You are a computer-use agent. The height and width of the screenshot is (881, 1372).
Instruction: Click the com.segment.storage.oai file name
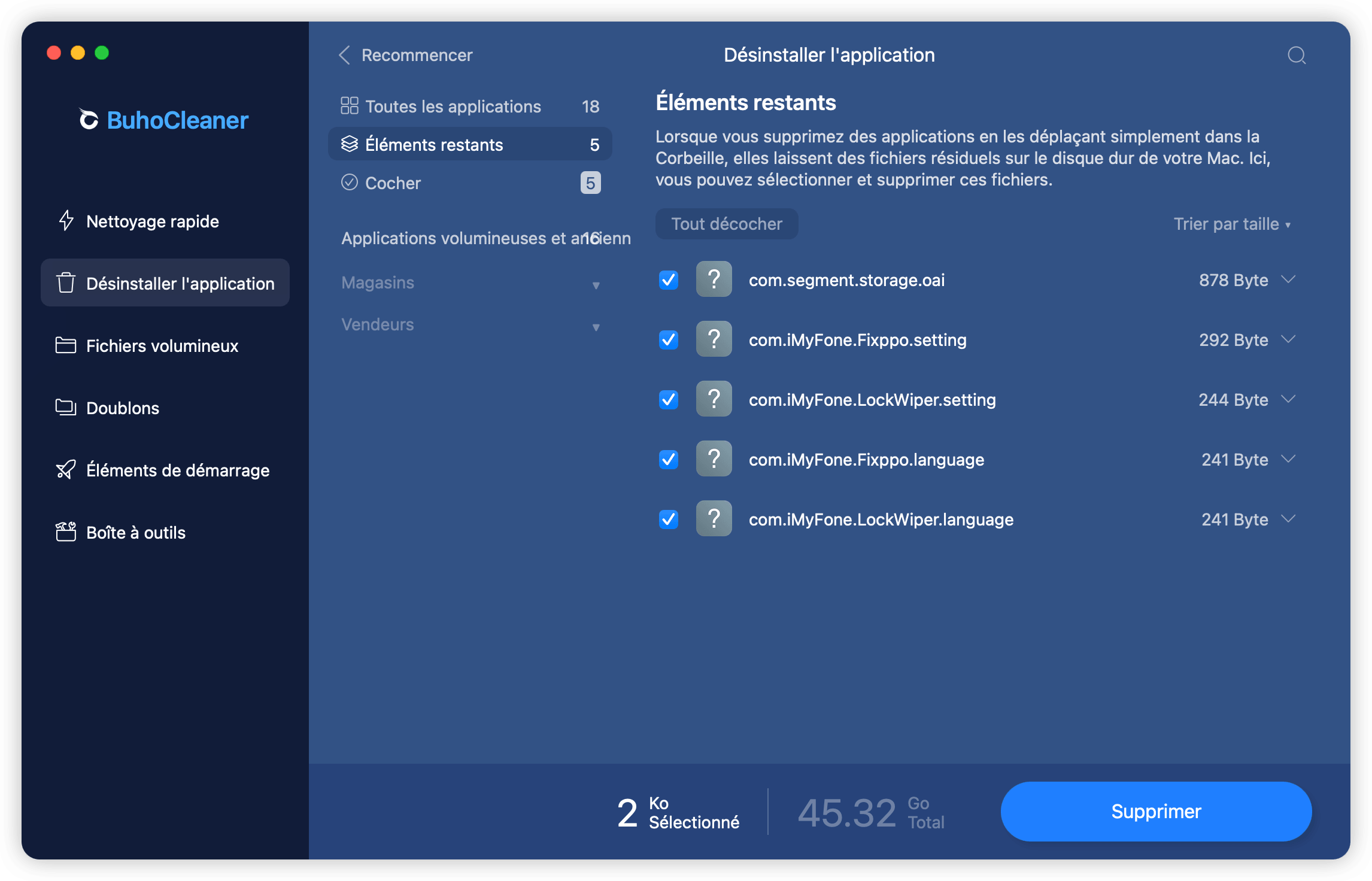point(846,280)
